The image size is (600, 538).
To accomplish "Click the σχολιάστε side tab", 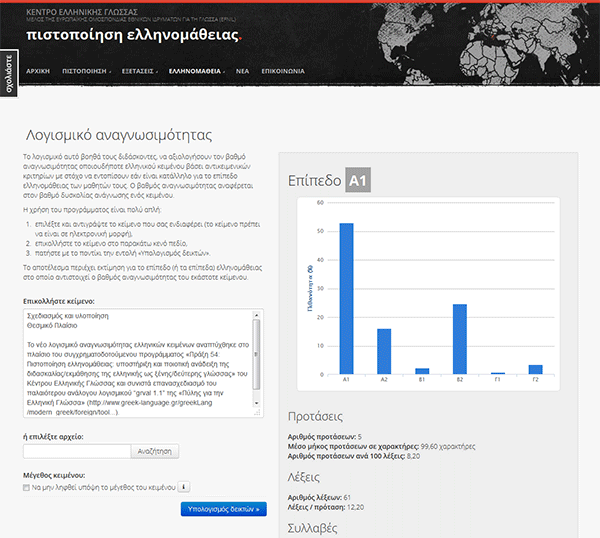I will [x=9, y=73].
